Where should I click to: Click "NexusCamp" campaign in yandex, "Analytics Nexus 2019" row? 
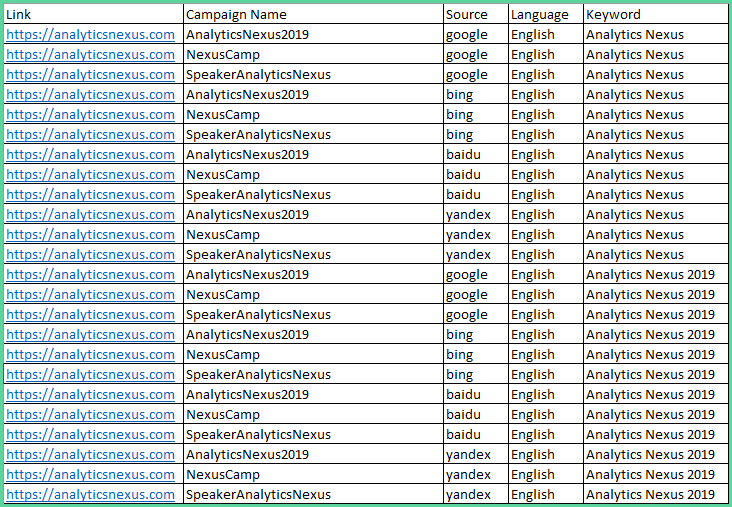click(x=223, y=474)
